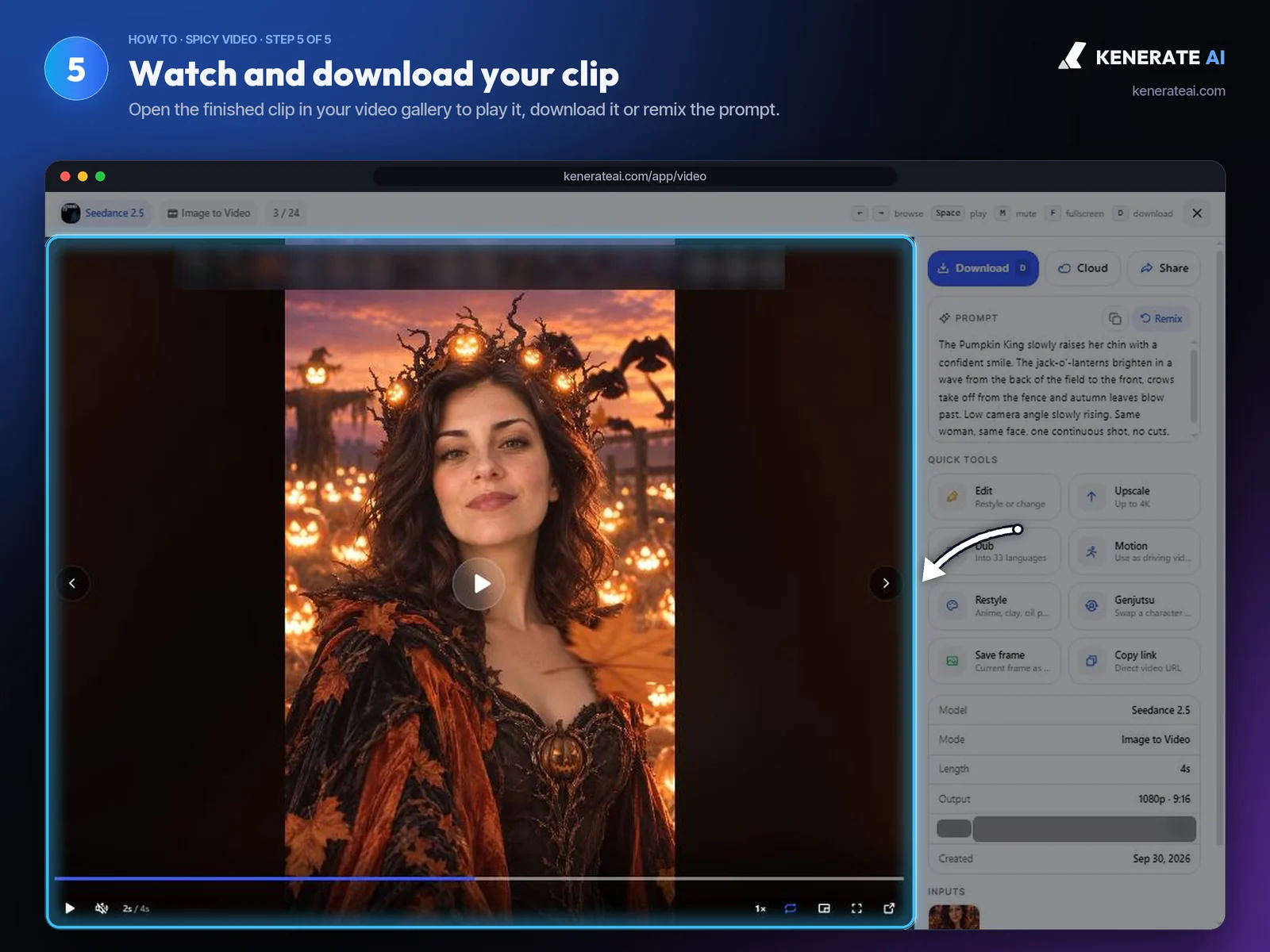Screen dimensions: 1270x952
Task: Go to the next clip with right chevron
Action: (x=886, y=583)
